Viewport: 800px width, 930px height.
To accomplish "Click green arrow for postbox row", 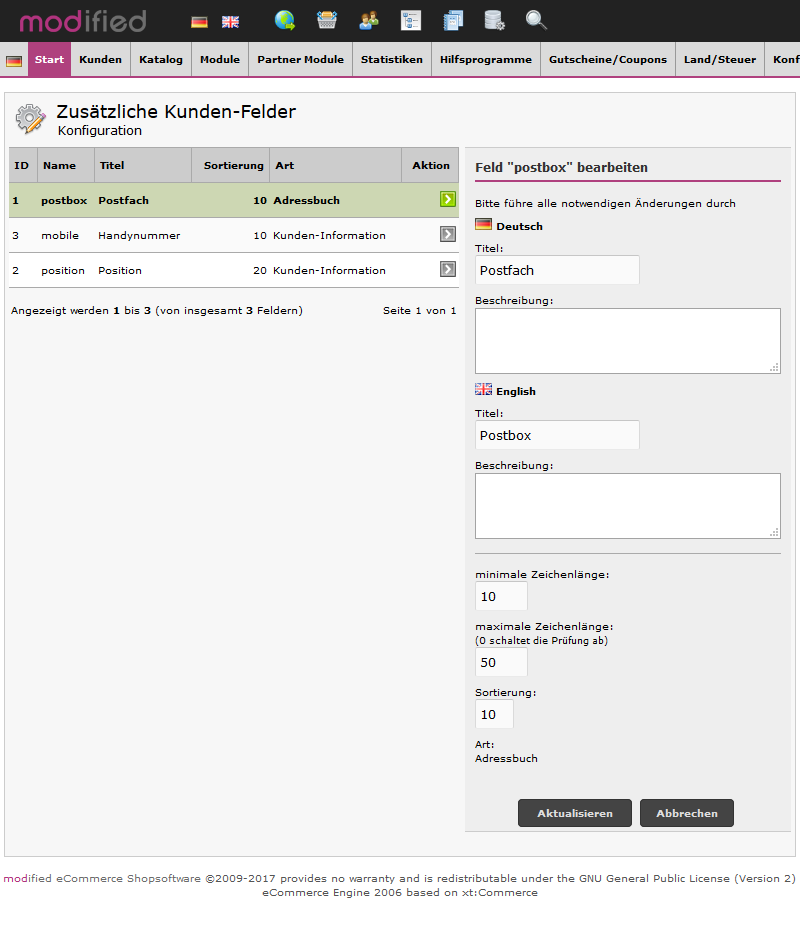I will 448,200.
